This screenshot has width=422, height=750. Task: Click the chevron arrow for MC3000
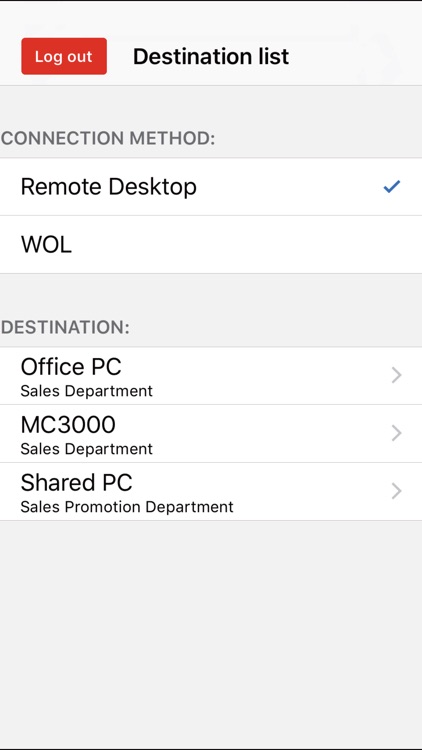click(x=396, y=433)
